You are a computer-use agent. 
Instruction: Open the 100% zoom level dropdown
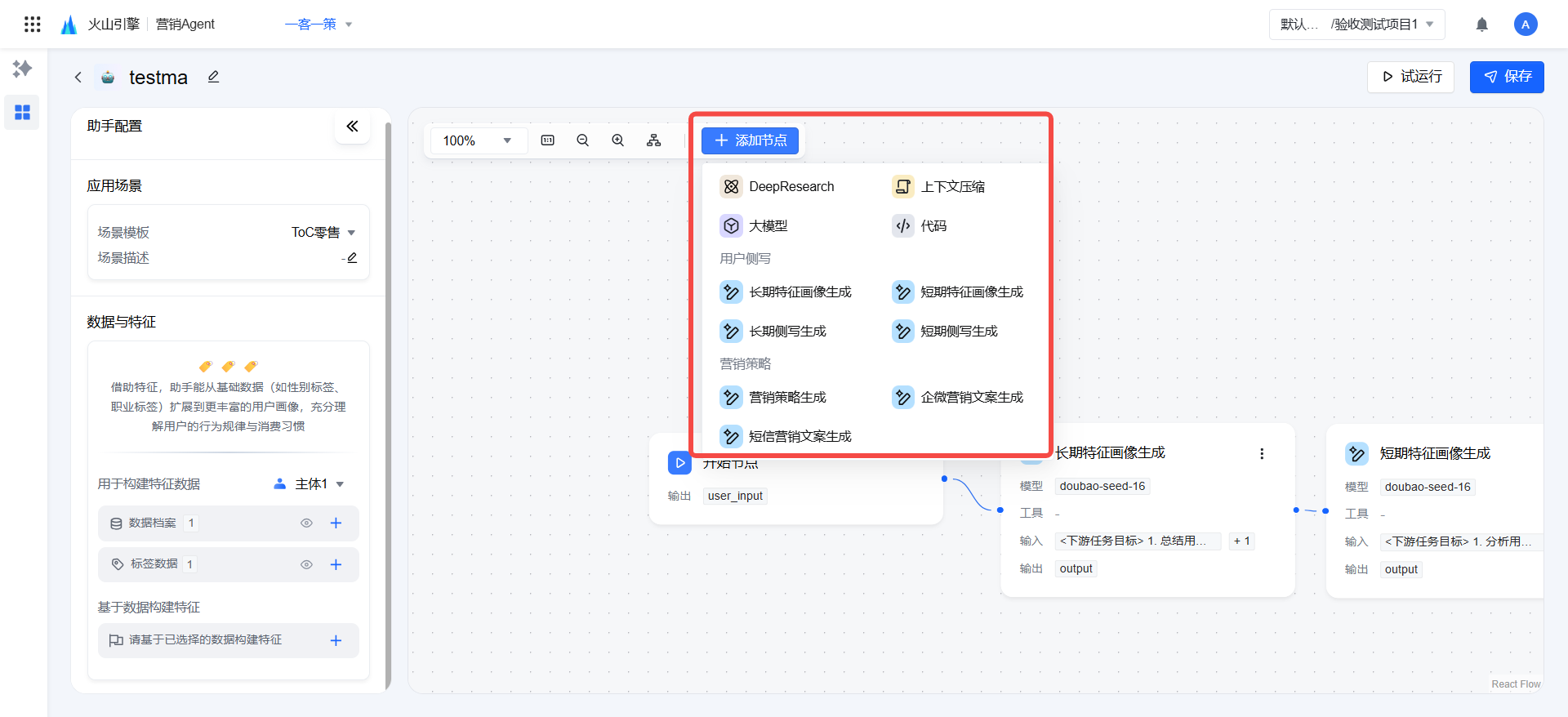click(478, 140)
